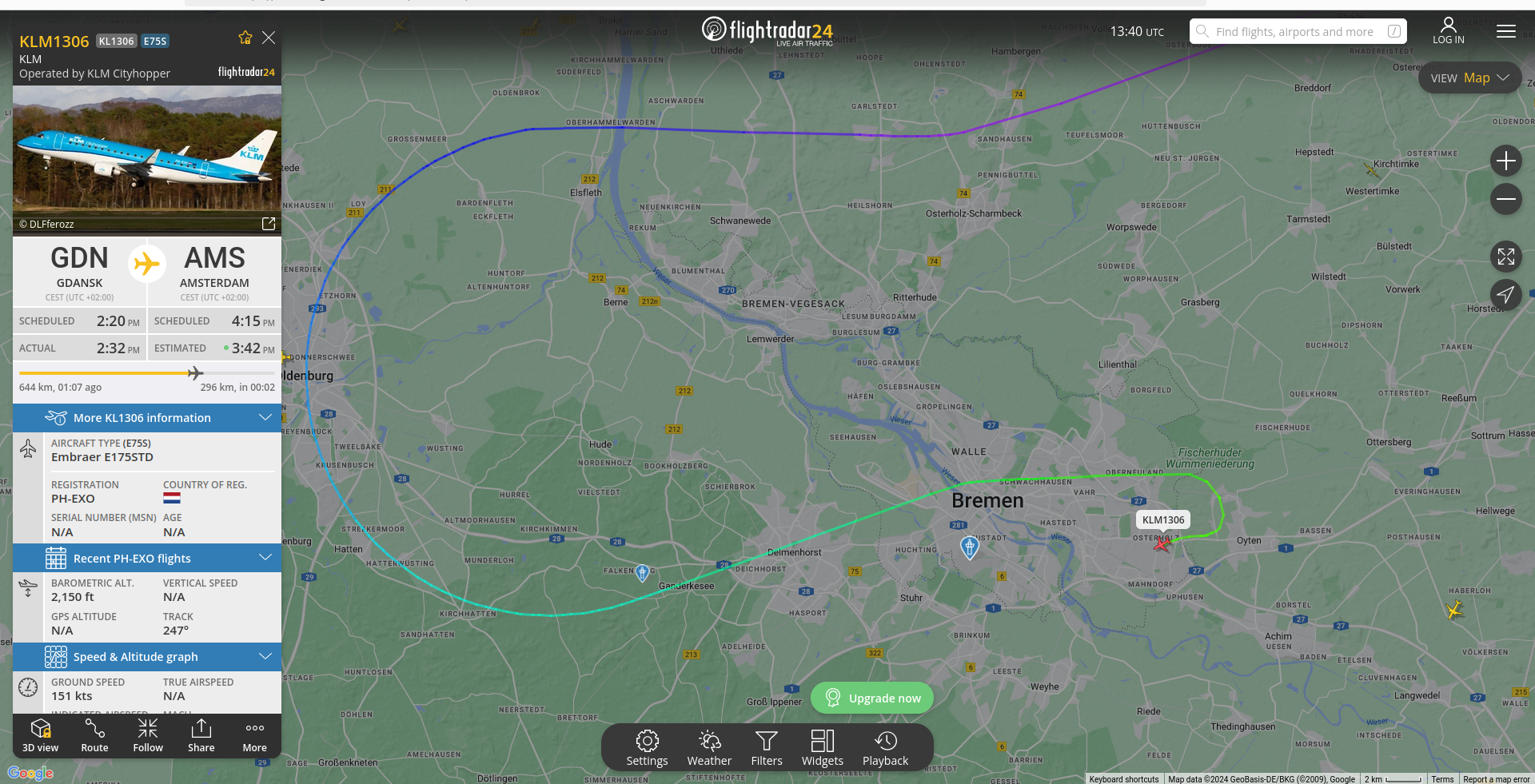Open the Weather toolbar tab

point(709,748)
